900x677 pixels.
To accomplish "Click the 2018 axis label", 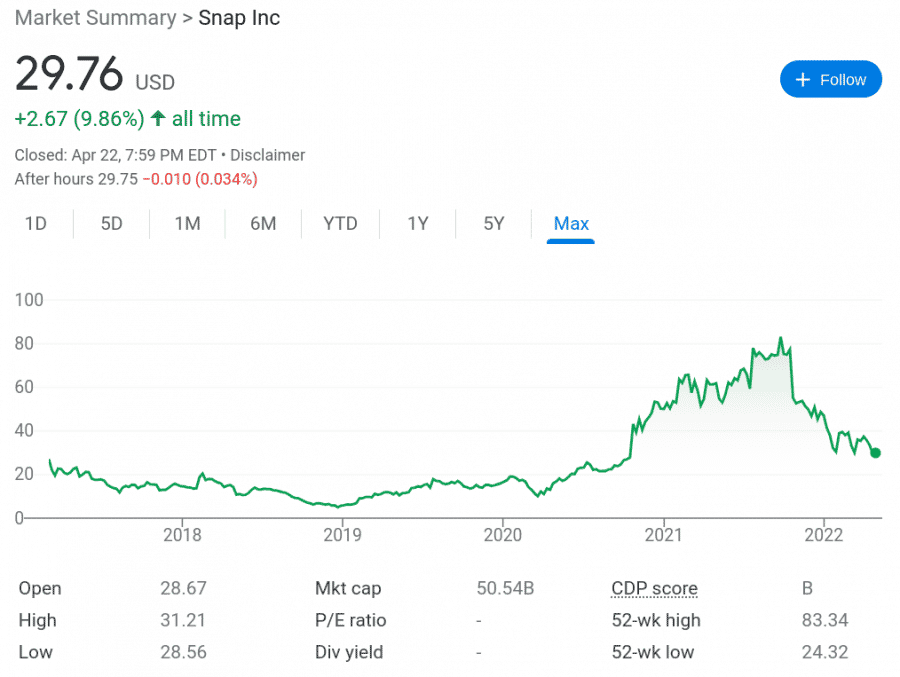I will pyautogui.click(x=182, y=535).
